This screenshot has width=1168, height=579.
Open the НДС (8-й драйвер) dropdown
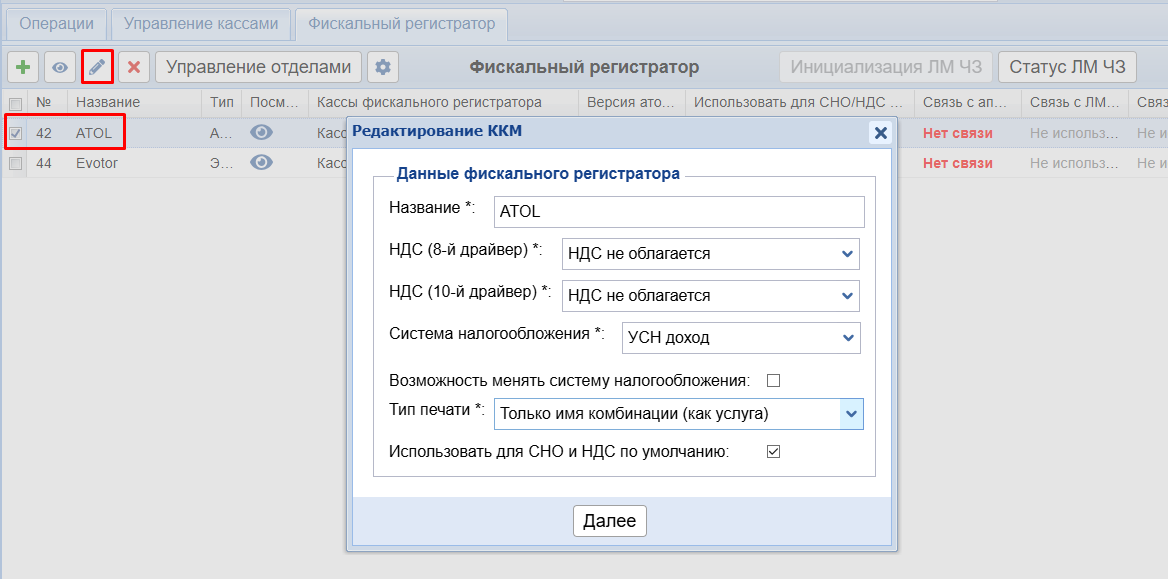tap(710, 254)
